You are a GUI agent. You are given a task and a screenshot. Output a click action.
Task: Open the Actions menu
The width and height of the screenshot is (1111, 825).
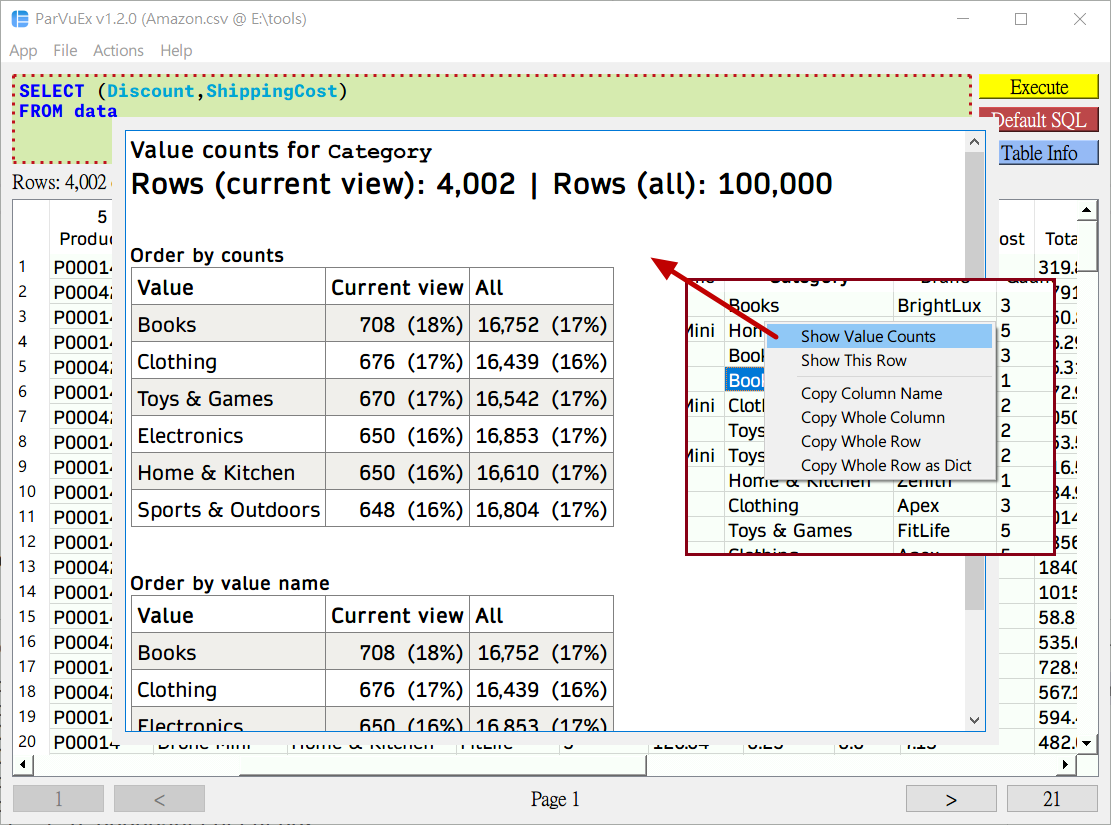pyautogui.click(x=118, y=51)
